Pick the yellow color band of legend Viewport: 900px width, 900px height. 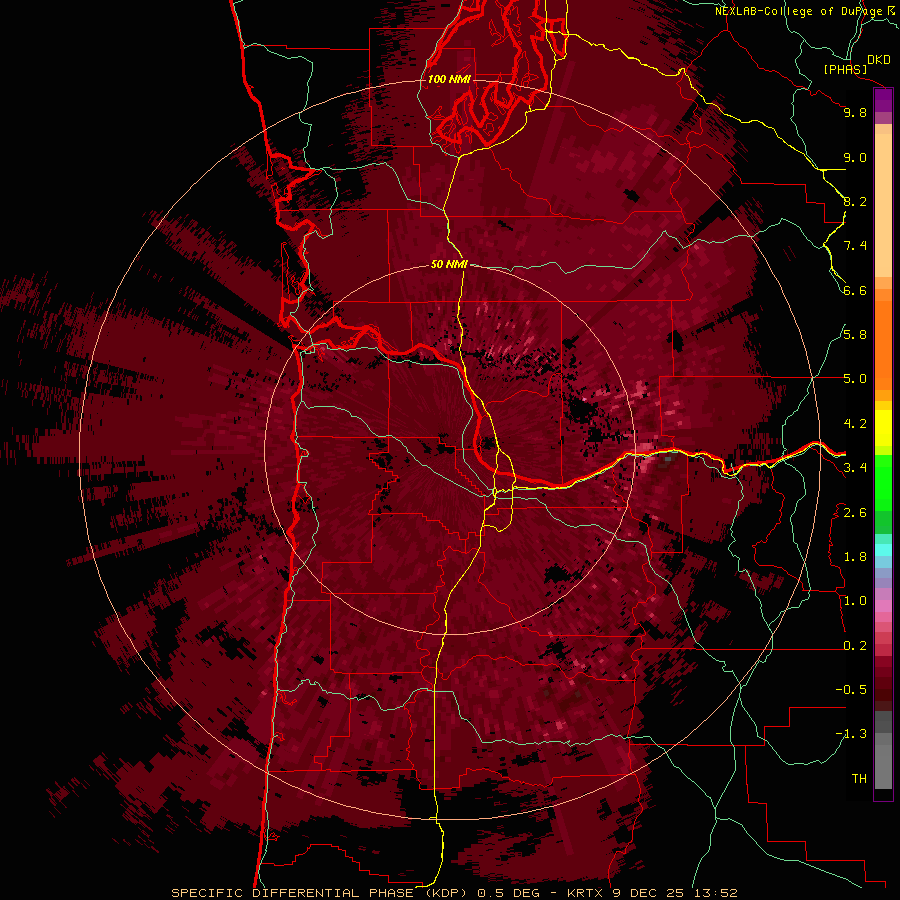tap(883, 428)
